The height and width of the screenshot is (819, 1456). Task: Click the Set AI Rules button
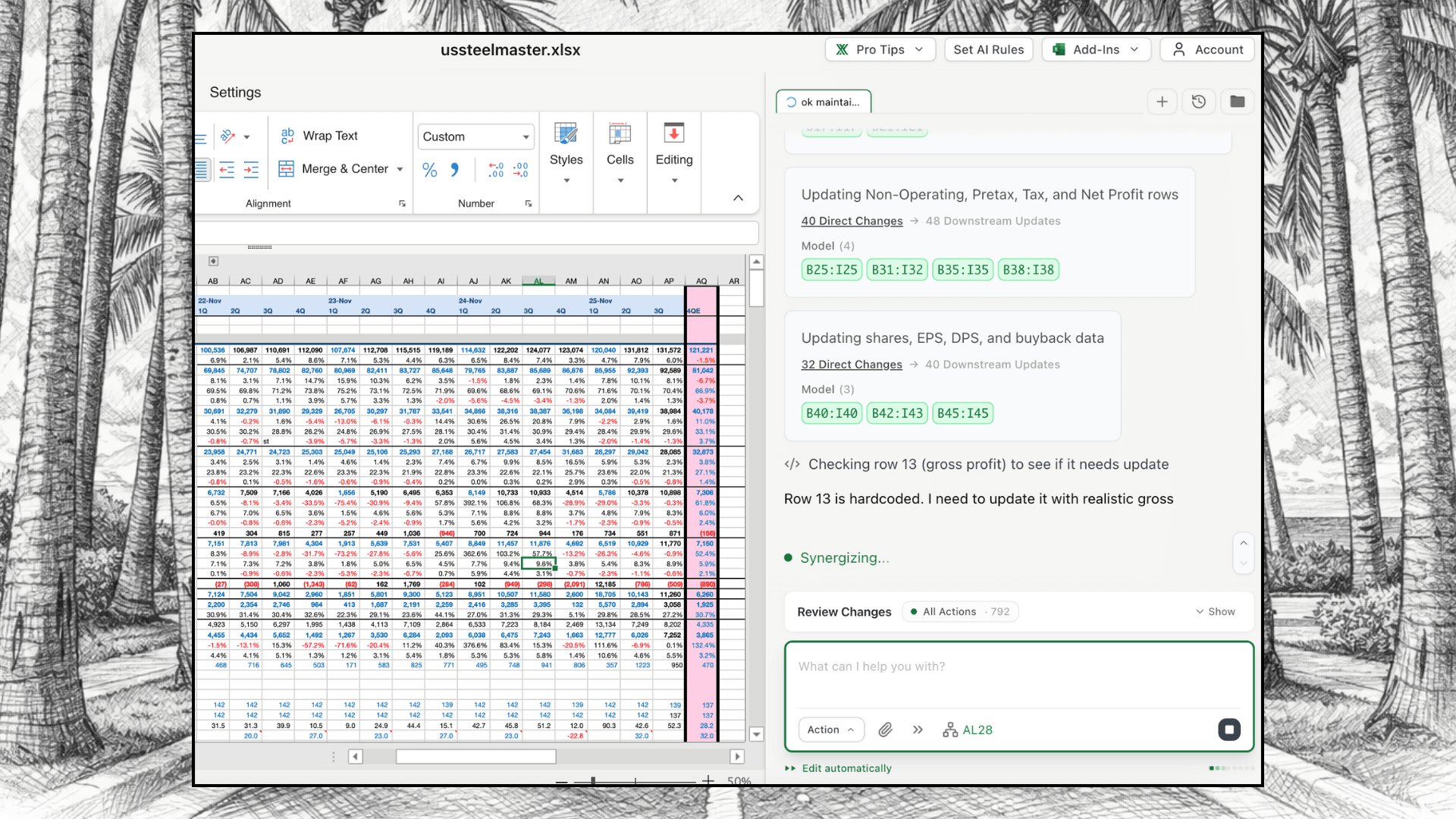pyautogui.click(x=988, y=49)
